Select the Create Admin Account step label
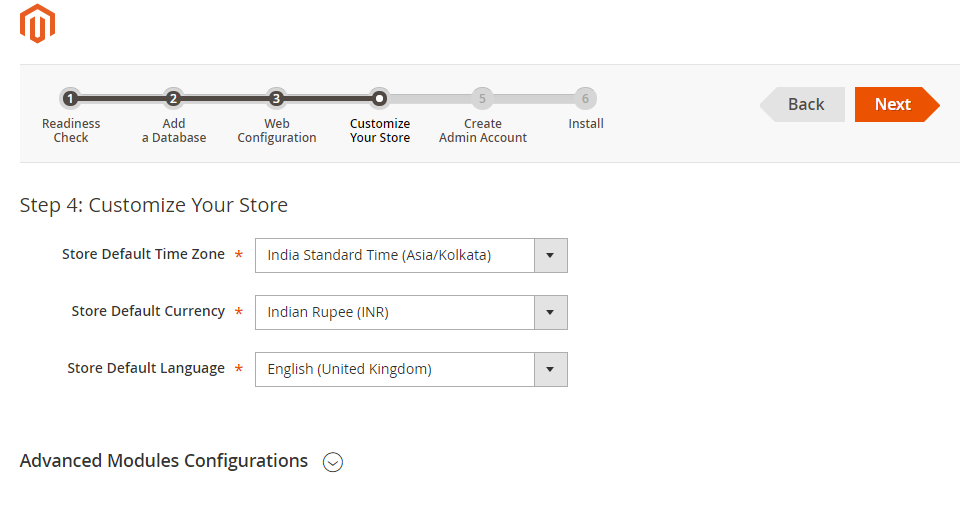The height and width of the screenshot is (509, 969). [x=483, y=131]
